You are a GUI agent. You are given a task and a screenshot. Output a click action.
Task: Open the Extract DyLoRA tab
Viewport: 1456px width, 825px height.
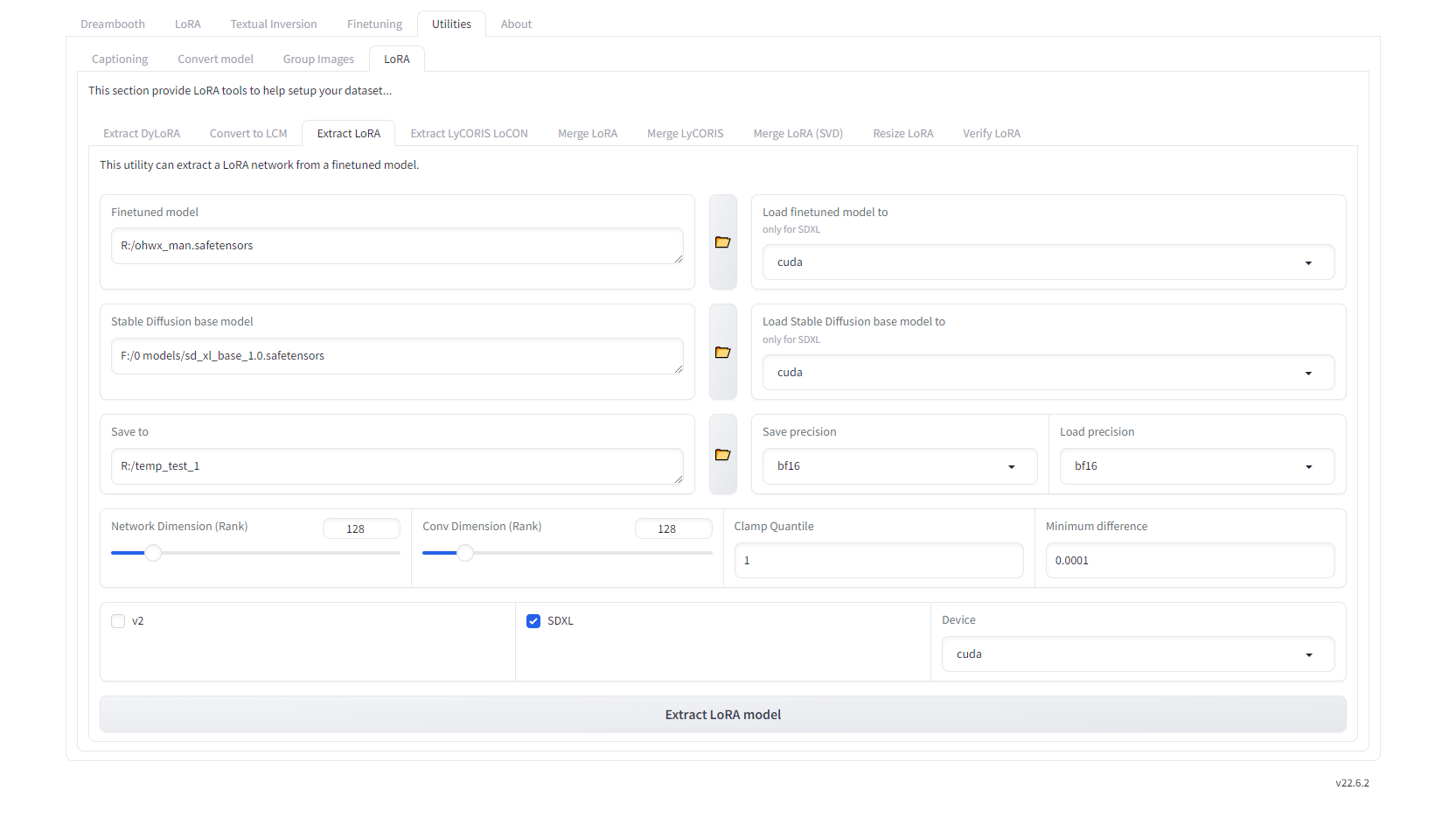(142, 134)
